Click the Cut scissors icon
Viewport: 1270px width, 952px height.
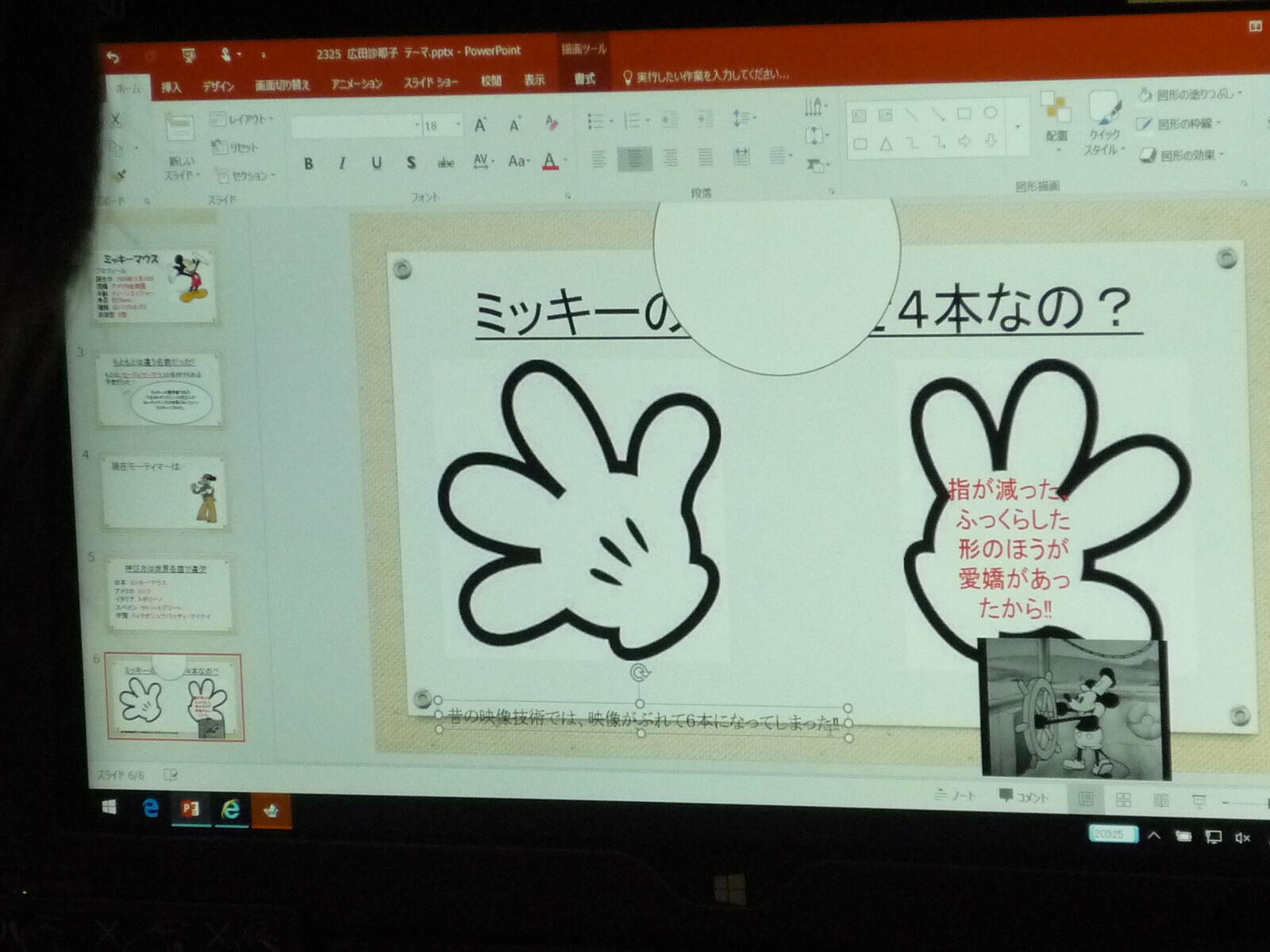(116, 120)
